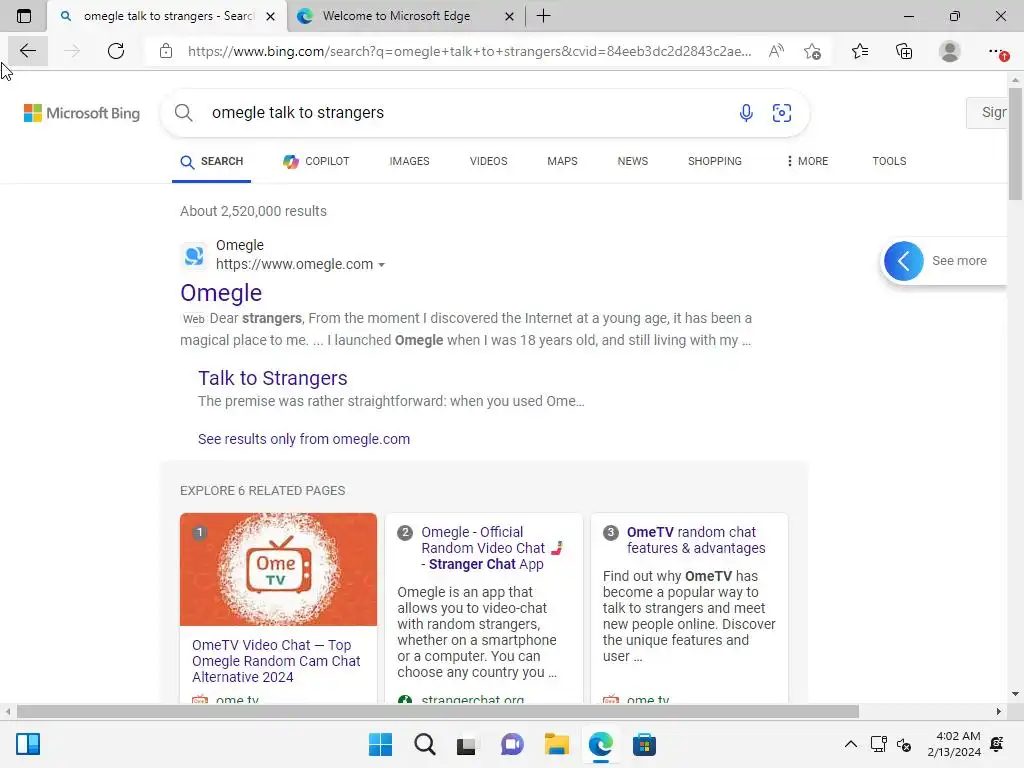
Task: Switch to MAPS results tab
Action: 562,161
